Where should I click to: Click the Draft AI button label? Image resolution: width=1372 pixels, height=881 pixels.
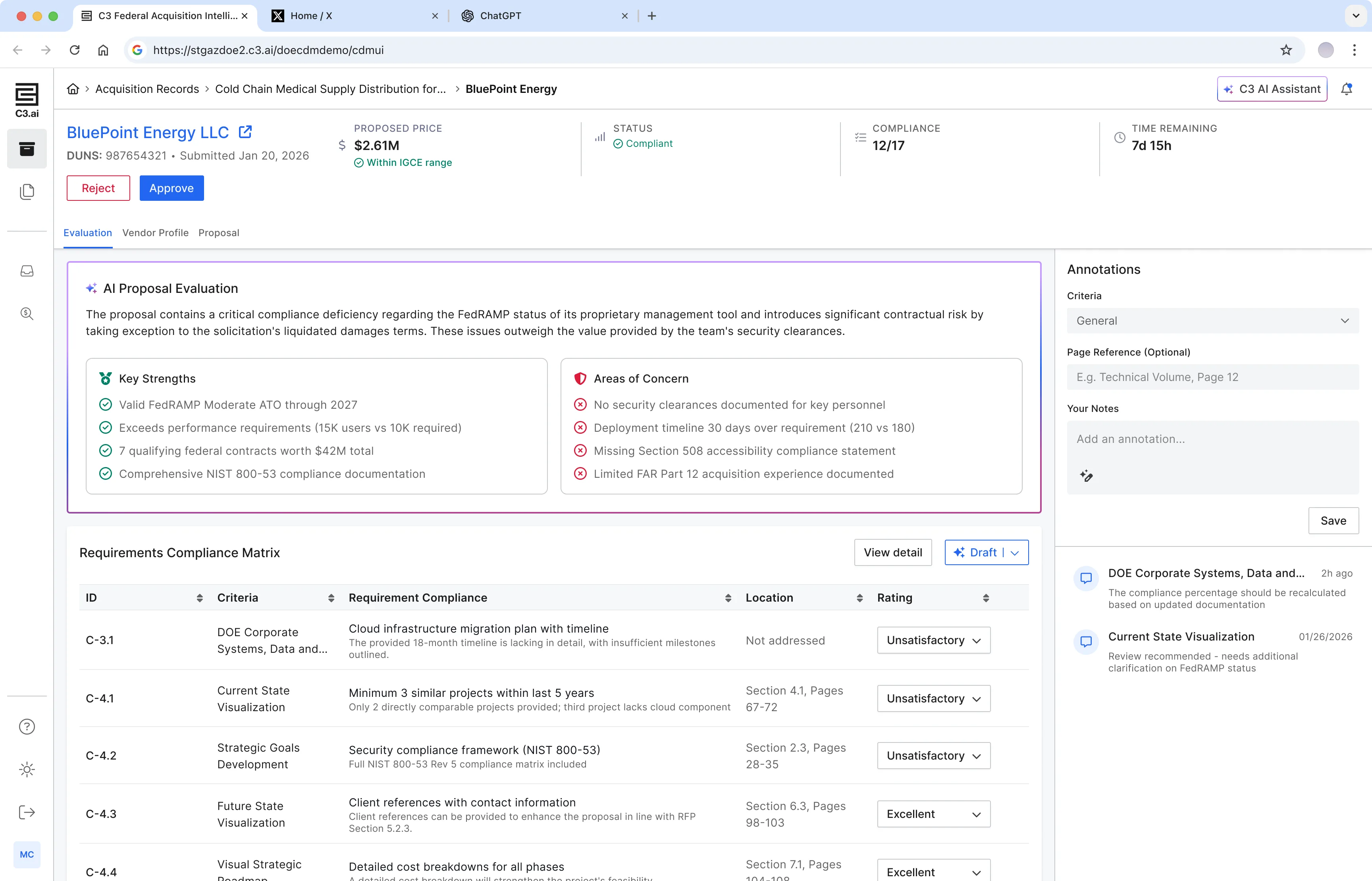[x=983, y=553]
